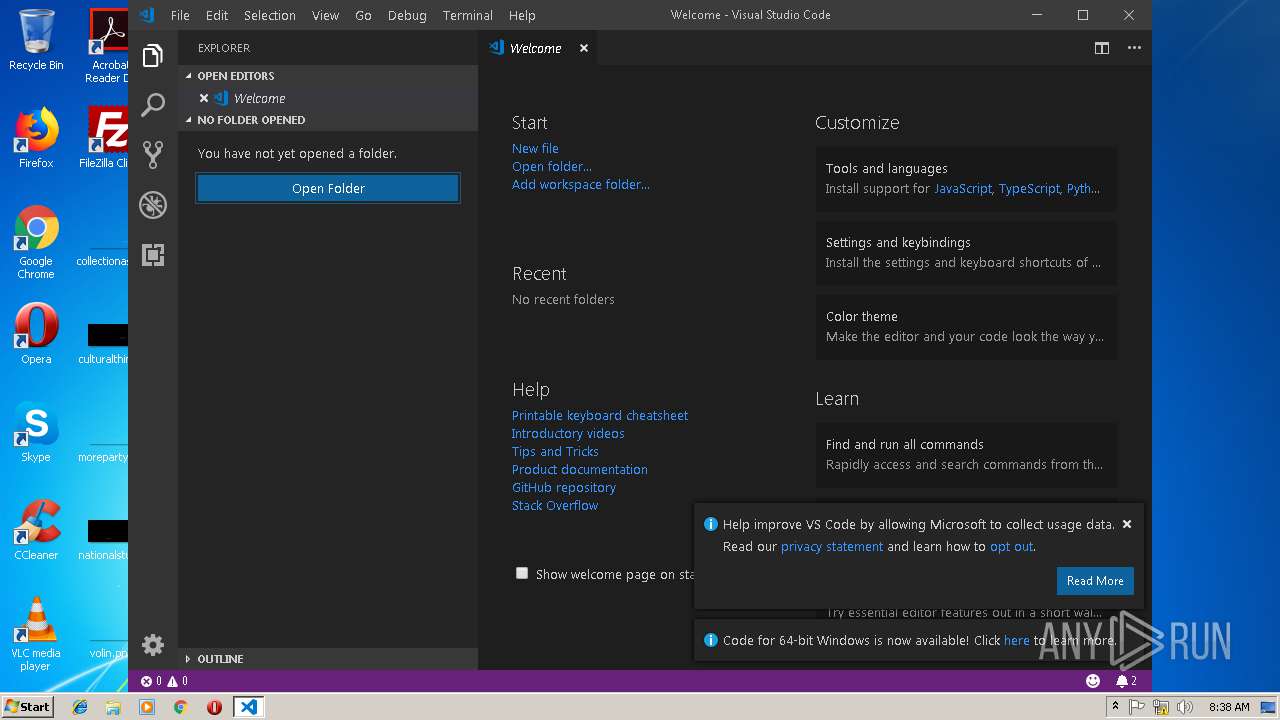The width and height of the screenshot is (1280, 720).
Task: Click the TypeScript language link
Action: tap(1029, 188)
